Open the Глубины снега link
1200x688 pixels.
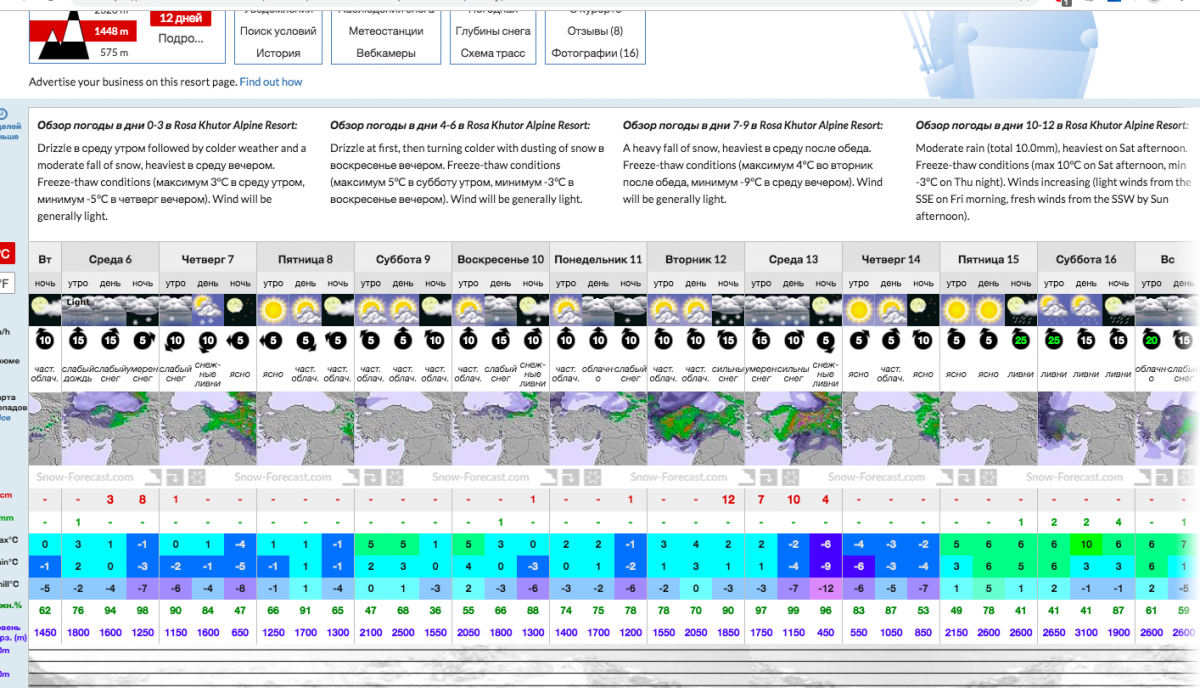(493, 31)
